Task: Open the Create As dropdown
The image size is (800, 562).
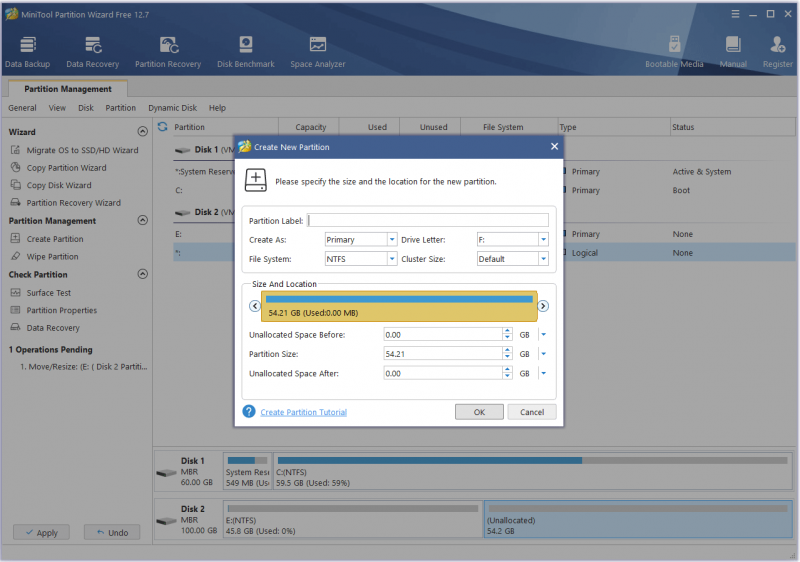Action: pyautogui.click(x=392, y=239)
